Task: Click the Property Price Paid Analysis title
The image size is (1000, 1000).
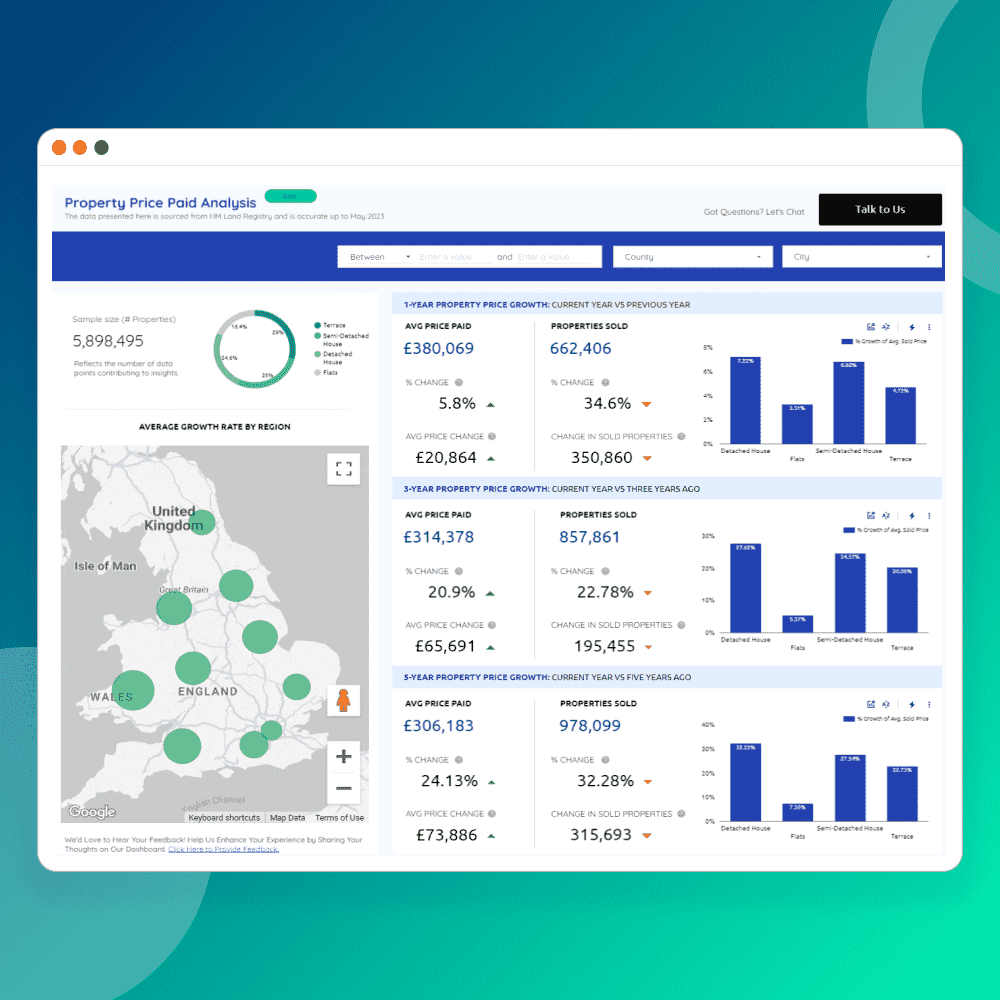Action: [160, 203]
